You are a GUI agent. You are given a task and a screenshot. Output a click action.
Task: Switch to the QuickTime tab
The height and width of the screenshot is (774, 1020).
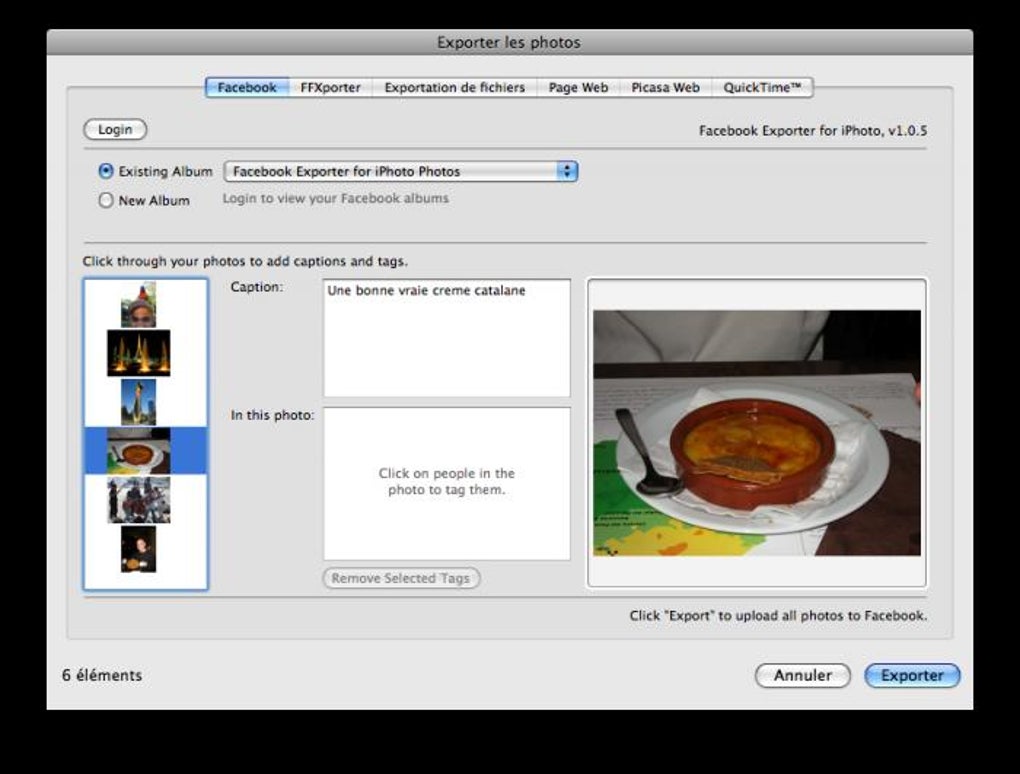click(x=762, y=87)
